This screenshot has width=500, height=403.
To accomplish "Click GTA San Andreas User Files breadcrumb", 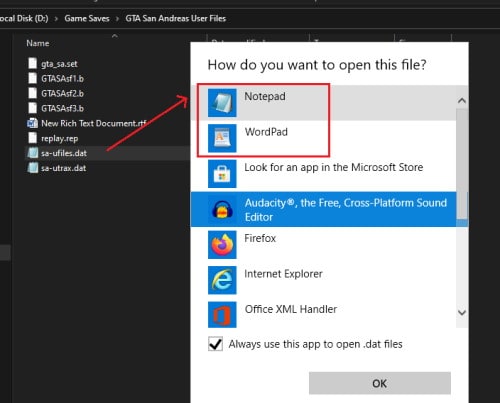I will pos(176,18).
